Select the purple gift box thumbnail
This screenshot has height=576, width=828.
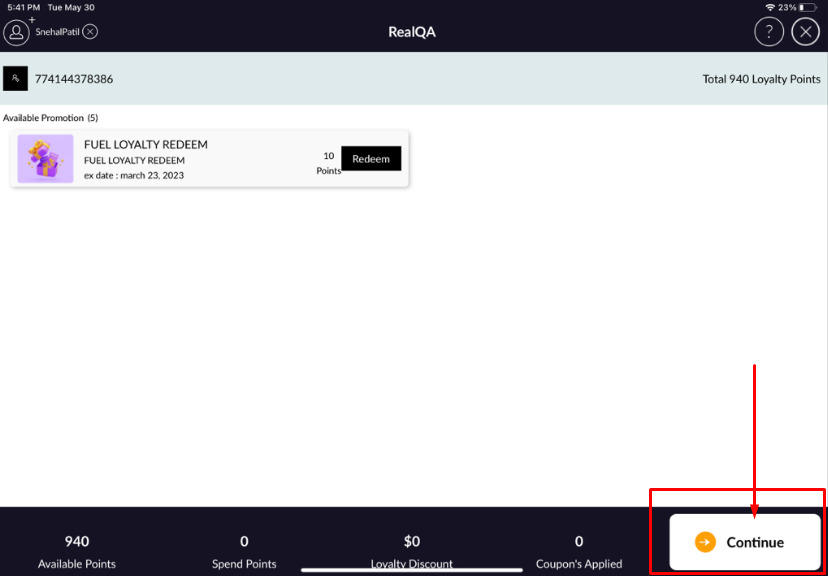(45, 158)
